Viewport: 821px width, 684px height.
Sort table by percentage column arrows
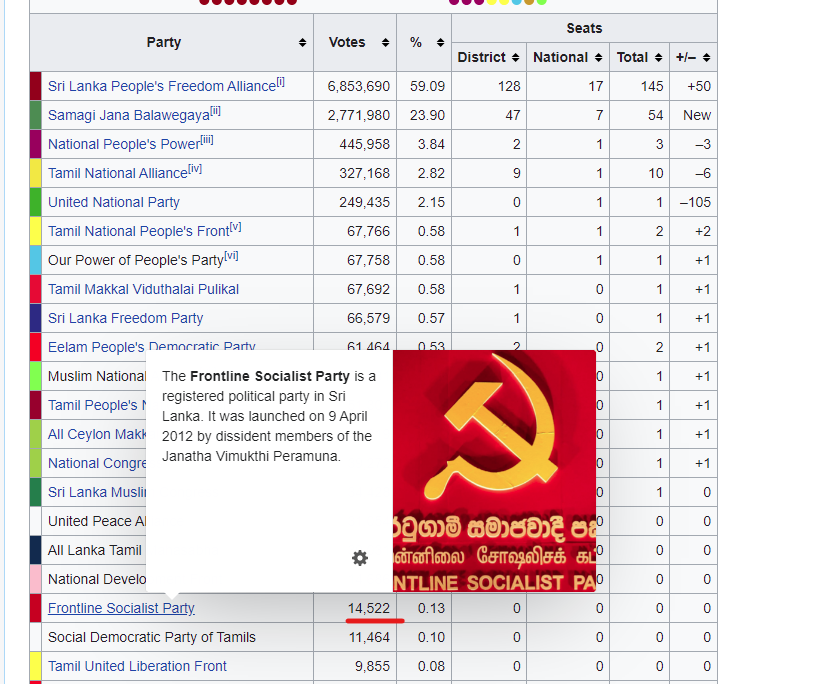[x=440, y=43]
